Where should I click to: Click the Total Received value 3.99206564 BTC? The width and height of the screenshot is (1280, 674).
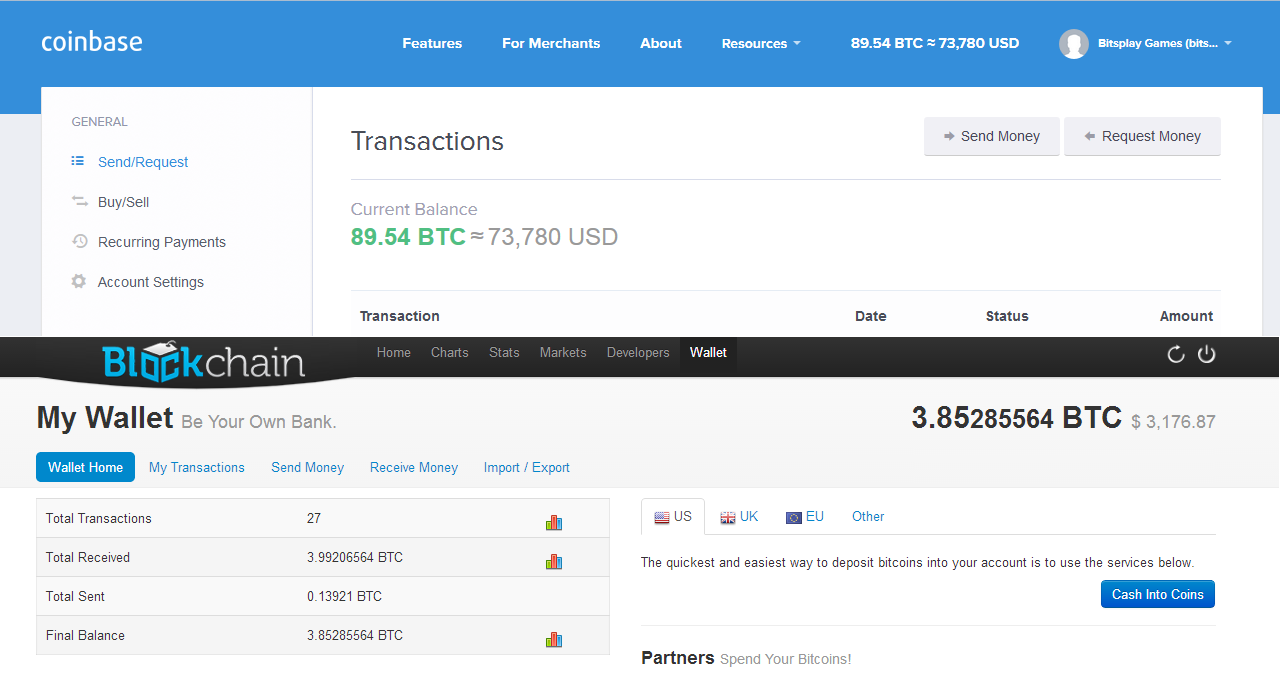(355, 557)
